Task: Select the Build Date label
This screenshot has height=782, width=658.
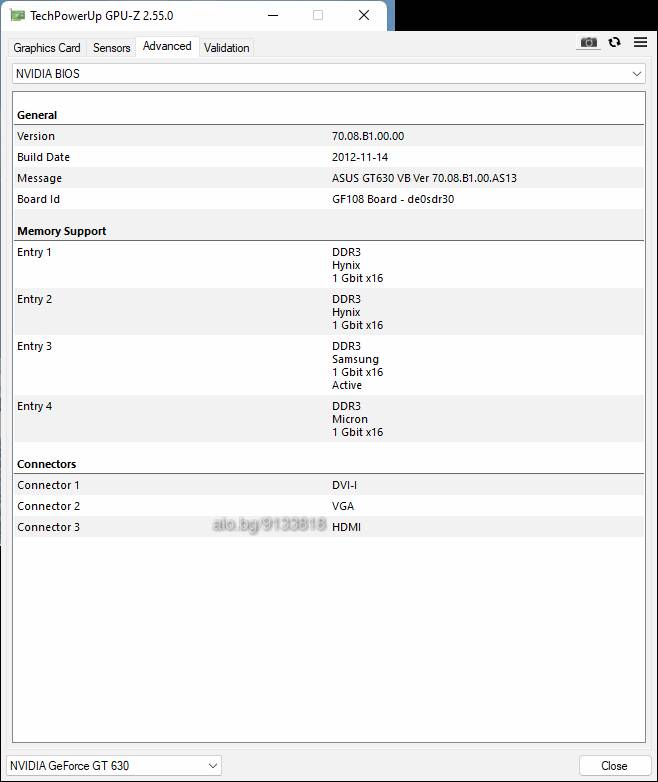Action: 43,157
